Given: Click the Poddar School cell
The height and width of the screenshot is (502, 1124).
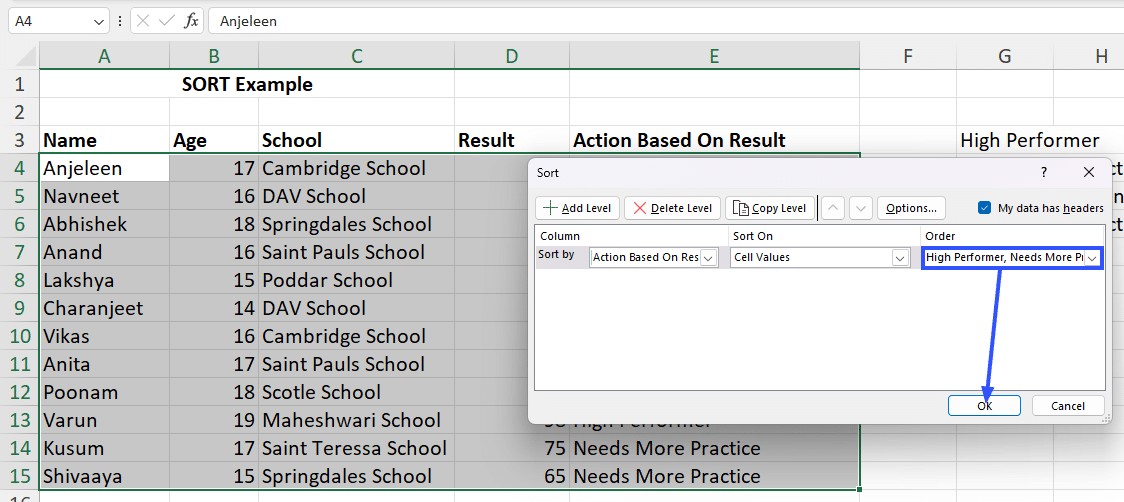Looking at the screenshot, I should tap(356, 280).
